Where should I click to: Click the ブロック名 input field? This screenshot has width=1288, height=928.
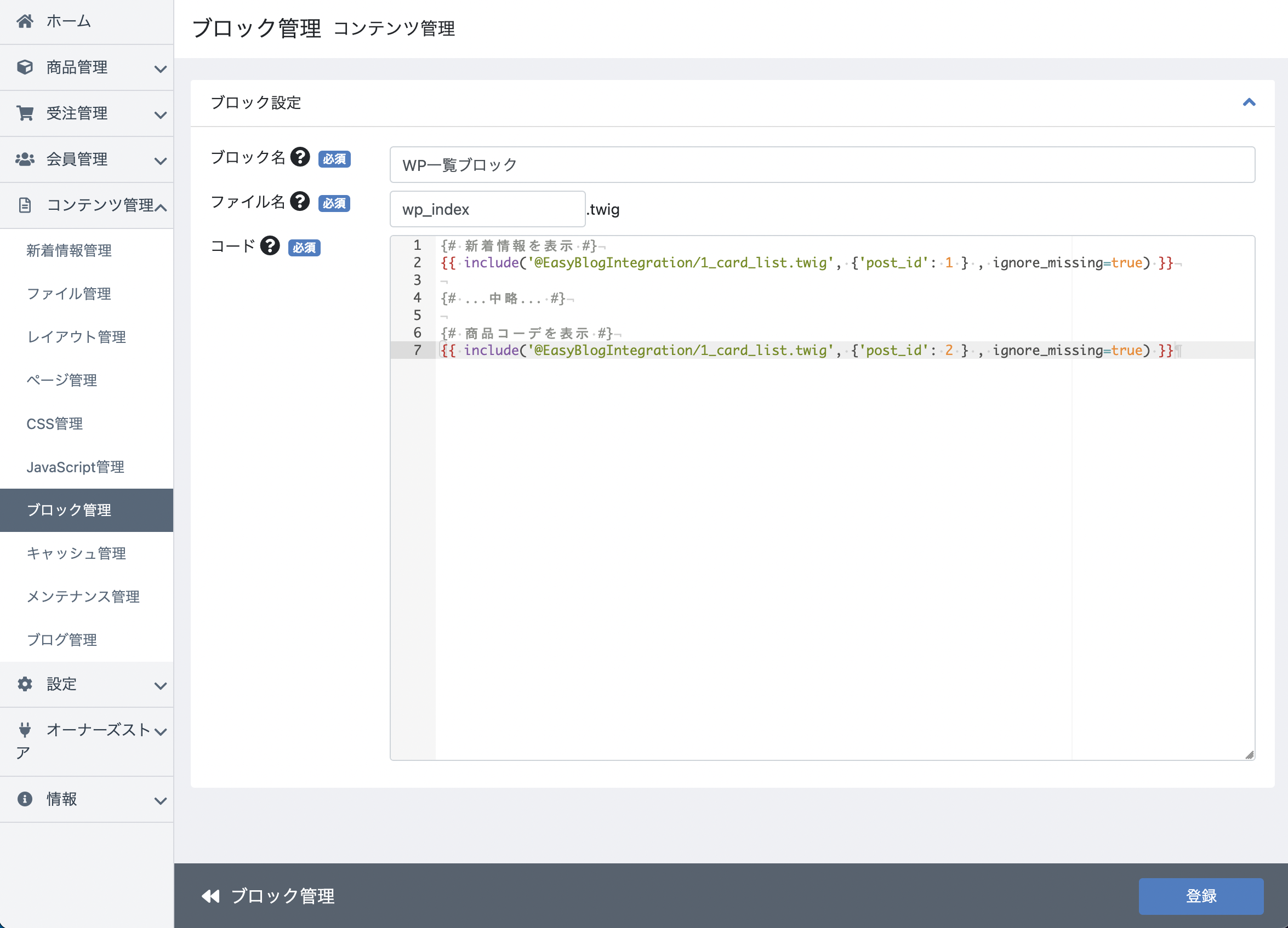pyautogui.click(x=822, y=164)
